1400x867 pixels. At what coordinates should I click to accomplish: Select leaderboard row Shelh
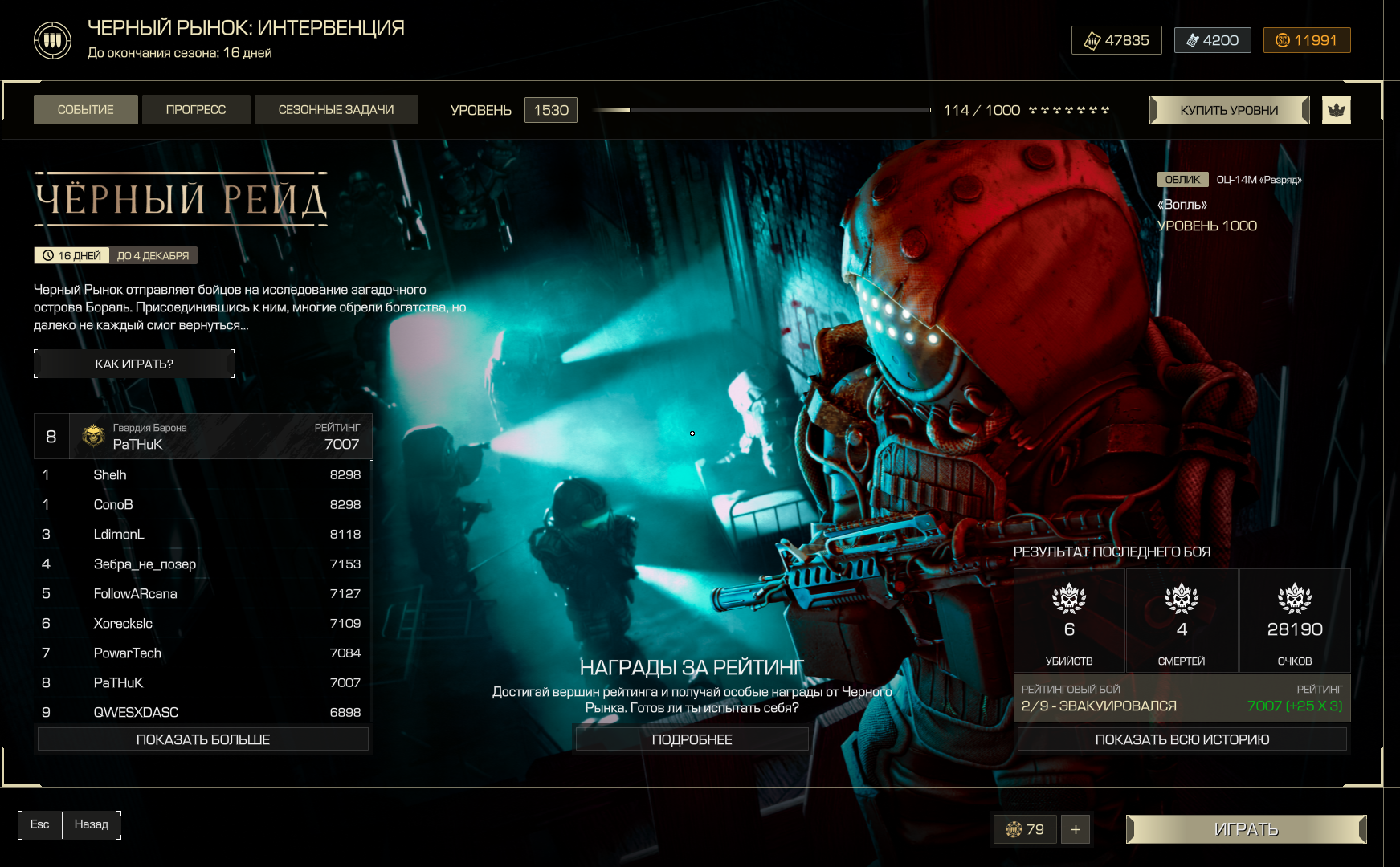point(203,474)
